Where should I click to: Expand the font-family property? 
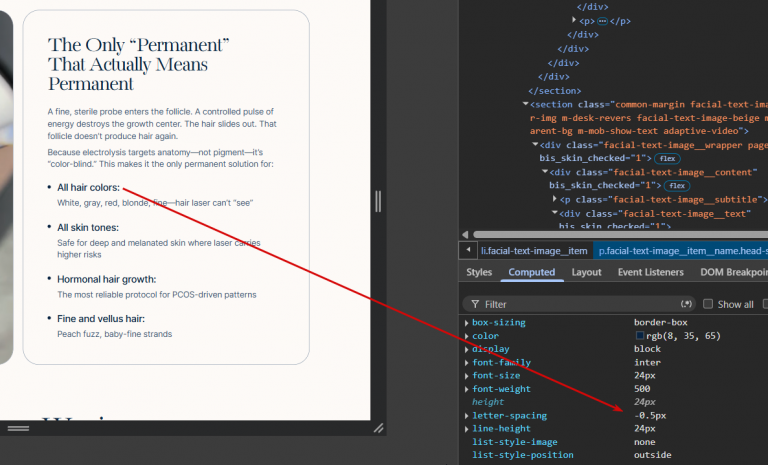point(467,363)
